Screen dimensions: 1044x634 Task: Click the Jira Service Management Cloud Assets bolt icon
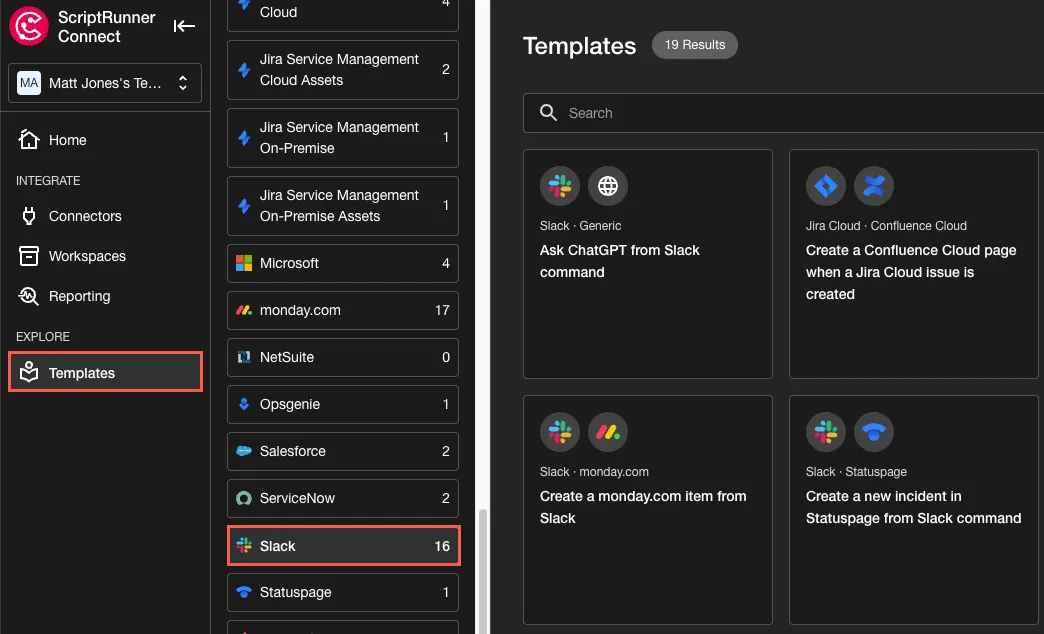click(244, 69)
